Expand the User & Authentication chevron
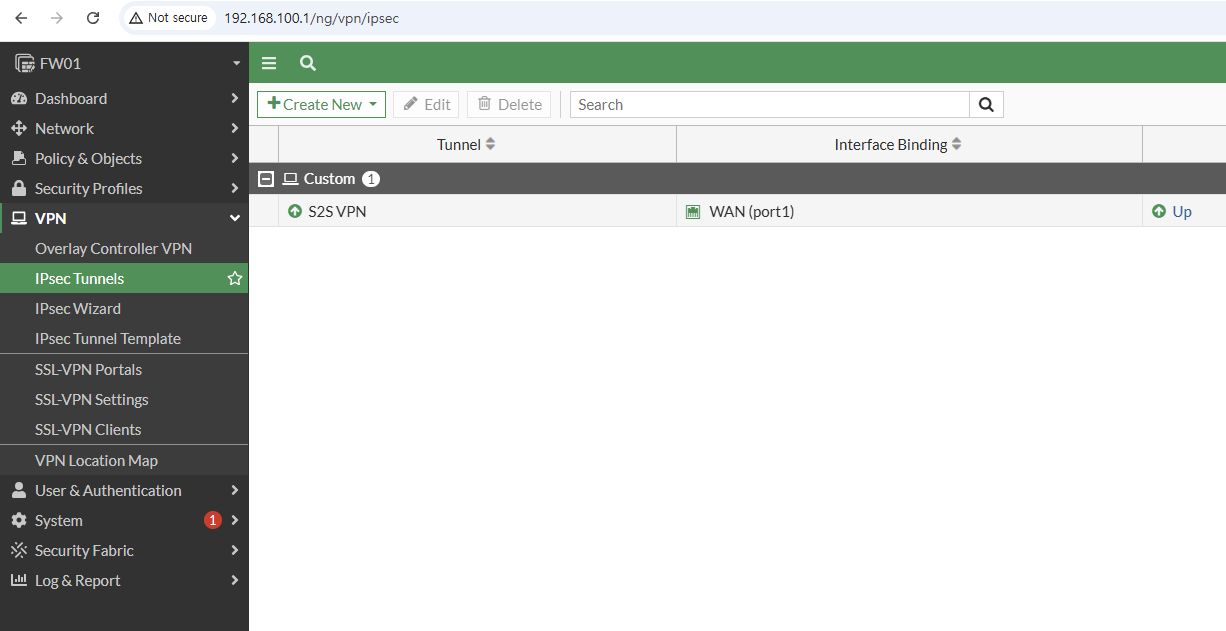Viewport: 1226px width, 631px height. pyautogui.click(x=235, y=490)
